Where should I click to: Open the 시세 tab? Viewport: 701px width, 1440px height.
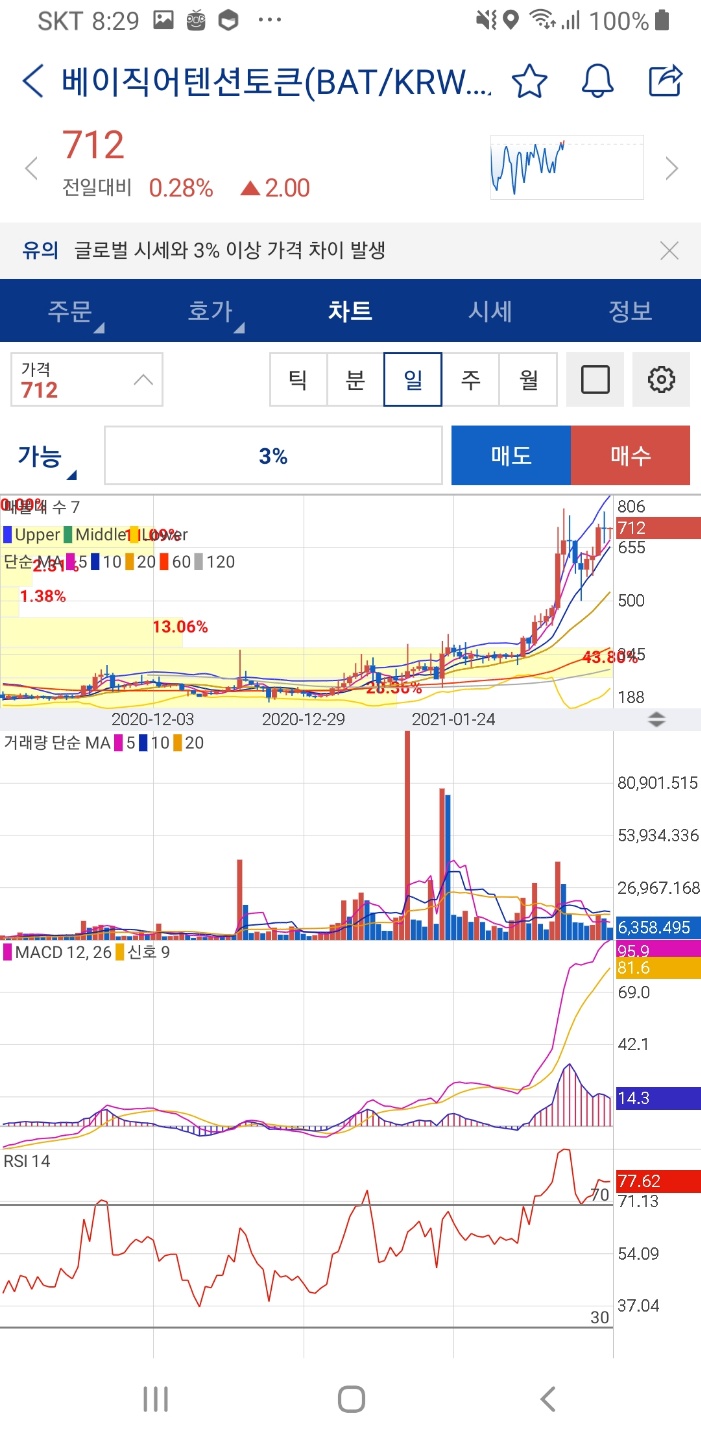[490, 311]
